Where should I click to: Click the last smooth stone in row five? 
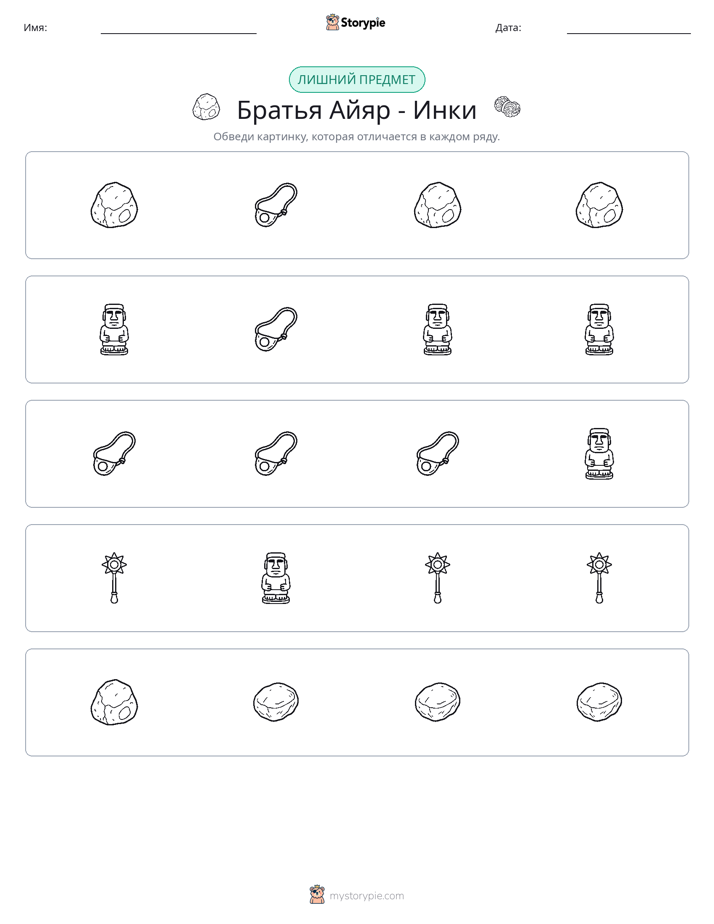(x=599, y=702)
